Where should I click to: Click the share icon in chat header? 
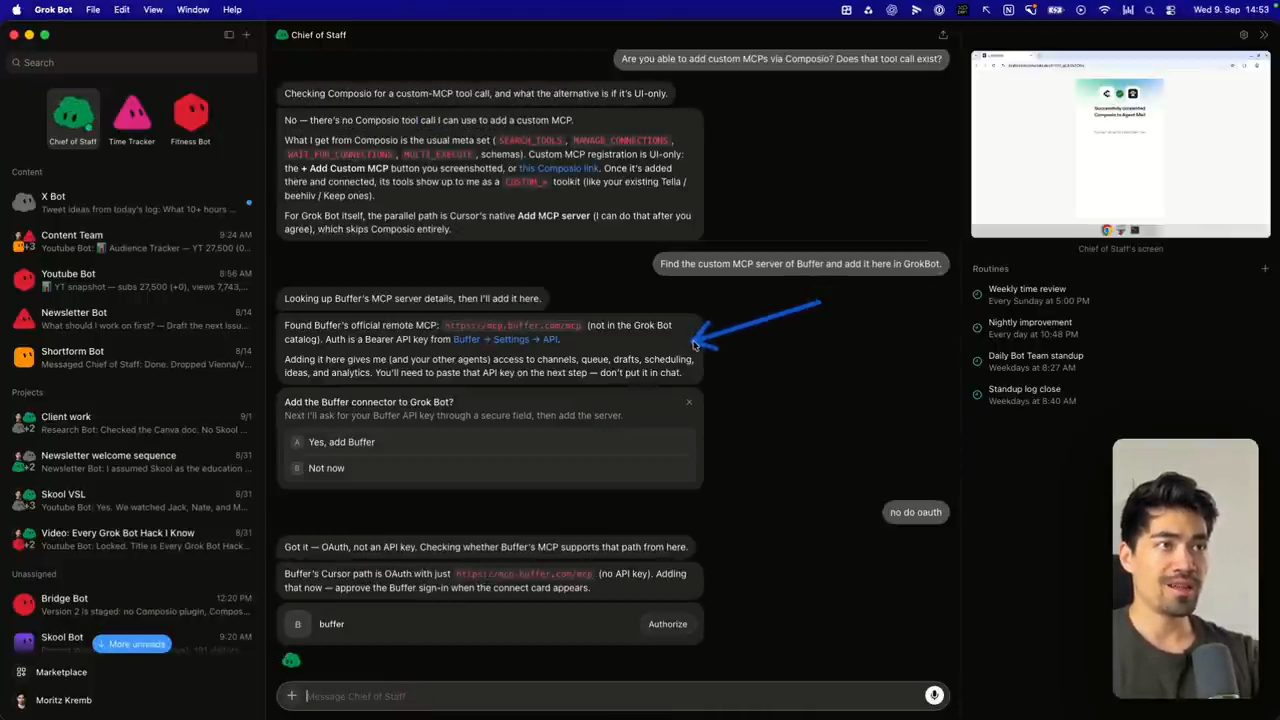tap(943, 35)
